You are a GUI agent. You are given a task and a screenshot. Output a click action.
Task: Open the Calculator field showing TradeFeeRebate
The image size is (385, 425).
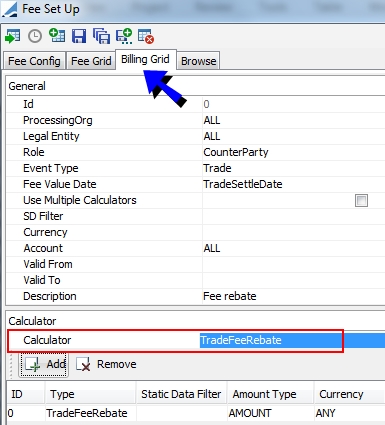[293, 340]
